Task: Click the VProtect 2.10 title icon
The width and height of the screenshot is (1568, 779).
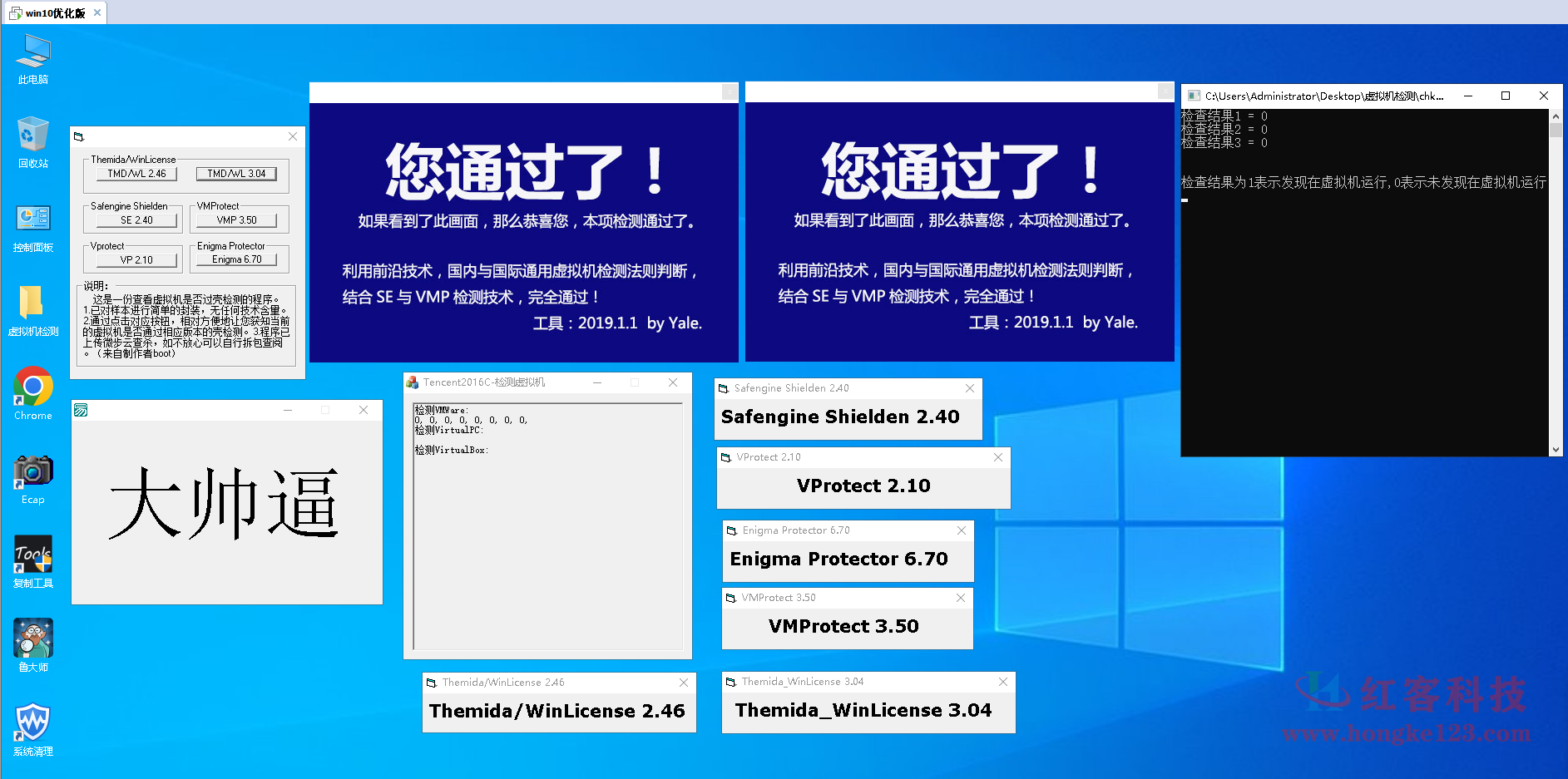Action: coord(726,457)
